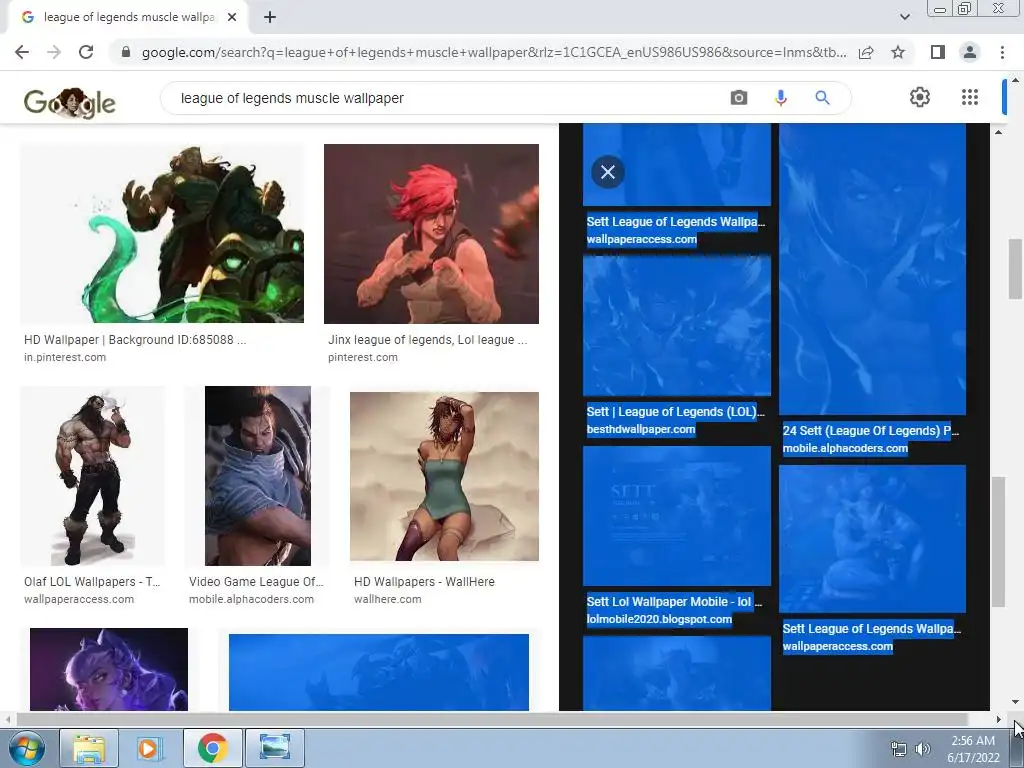The height and width of the screenshot is (768, 1024).
Task: Launch Windows Media Player from taskbar
Action: pyautogui.click(x=150, y=748)
